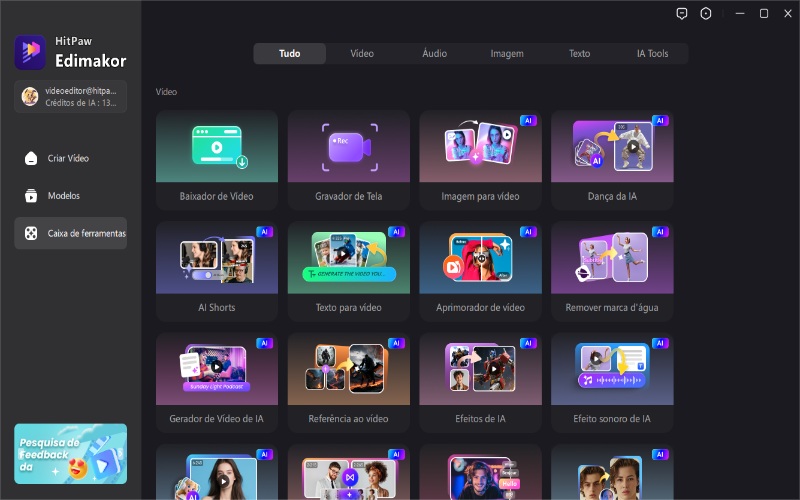The height and width of the screenshot is (500, 800).
Task: Select the Dança da IA tool
Action: (x=612, y=158)
